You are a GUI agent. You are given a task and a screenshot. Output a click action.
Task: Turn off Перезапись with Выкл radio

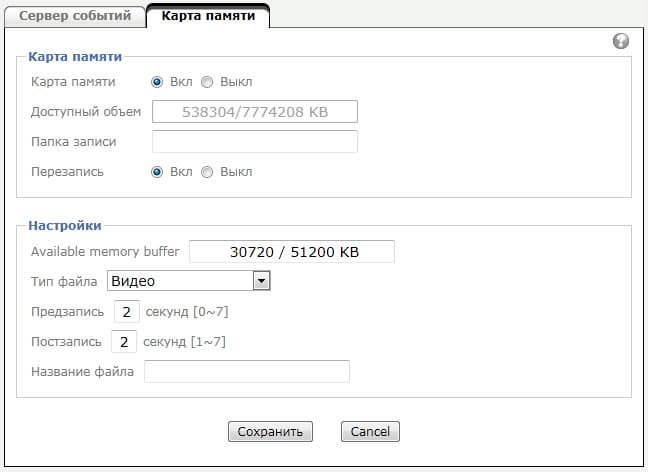[207, 172]
